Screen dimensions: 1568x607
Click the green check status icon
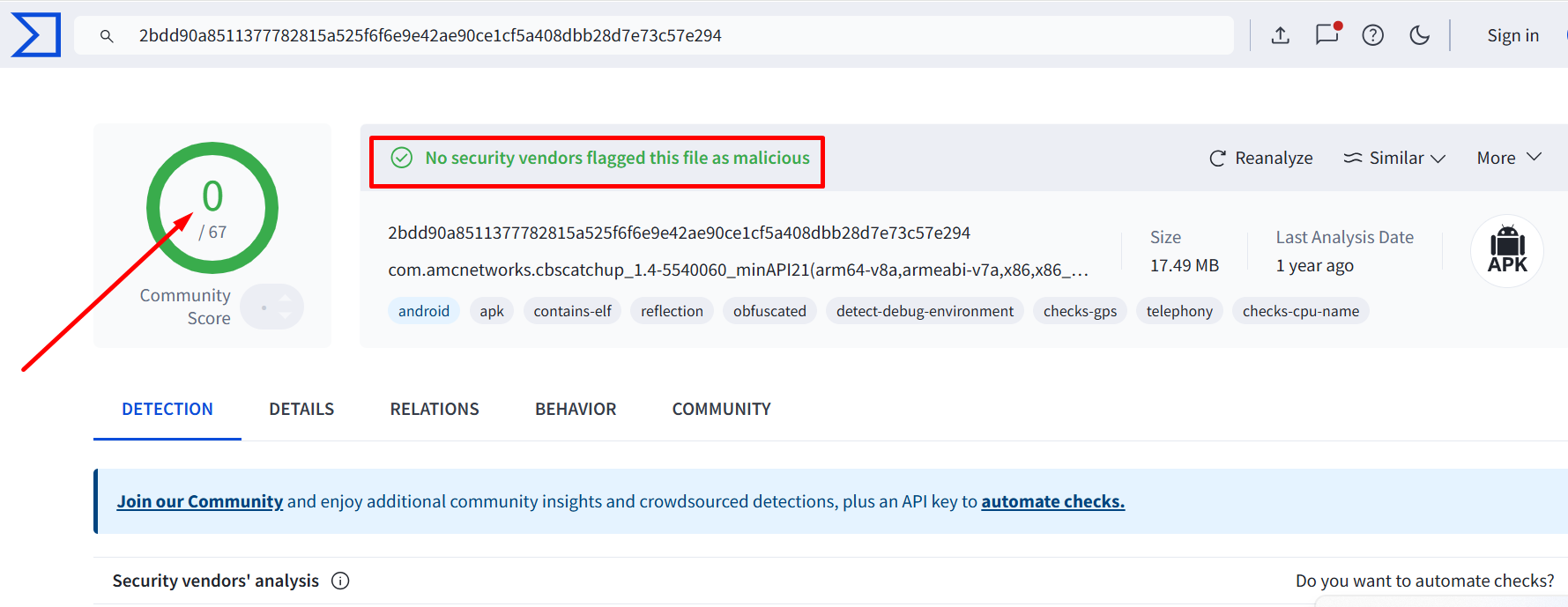(402, 158)
